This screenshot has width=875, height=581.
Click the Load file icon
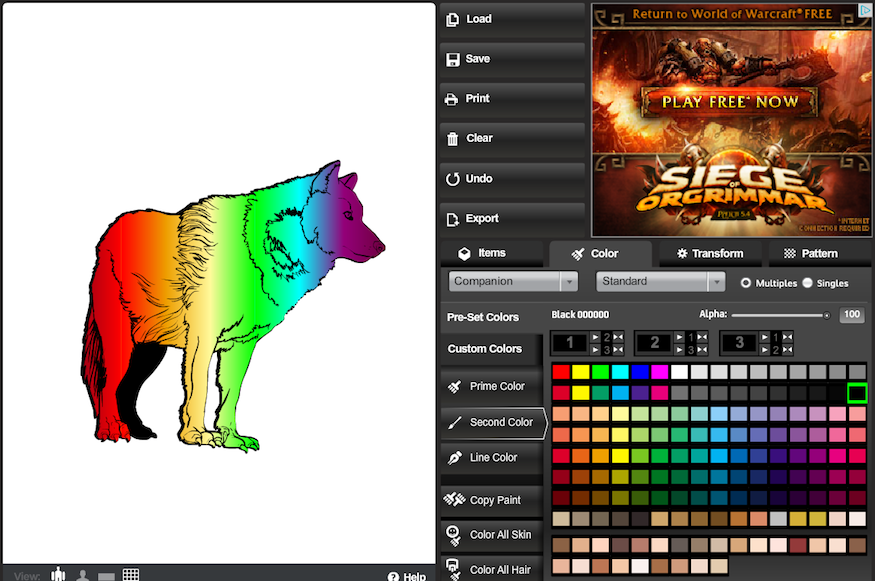click(453, 19)
